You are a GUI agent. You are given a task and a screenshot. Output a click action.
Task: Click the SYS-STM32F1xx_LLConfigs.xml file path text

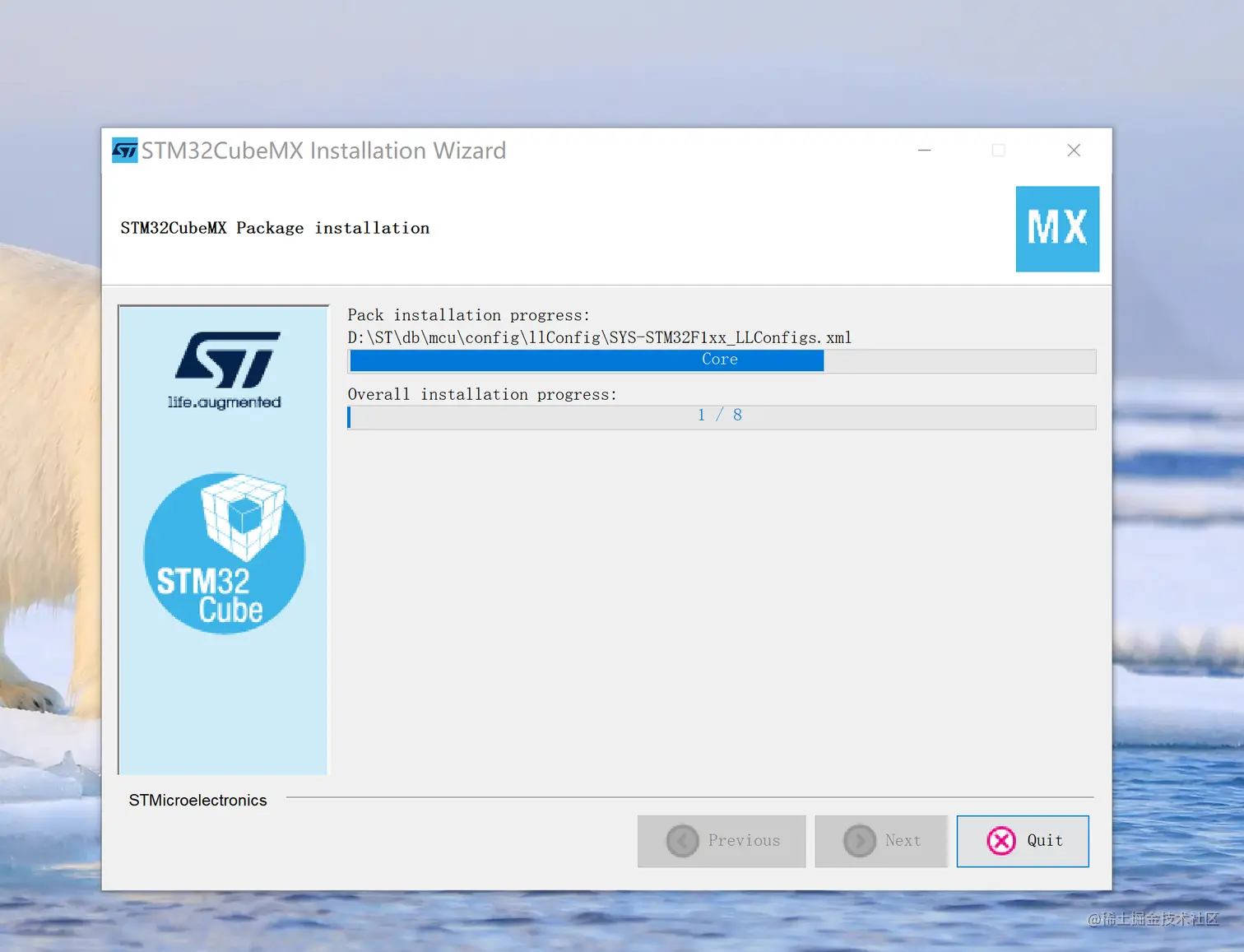(599, 337)
